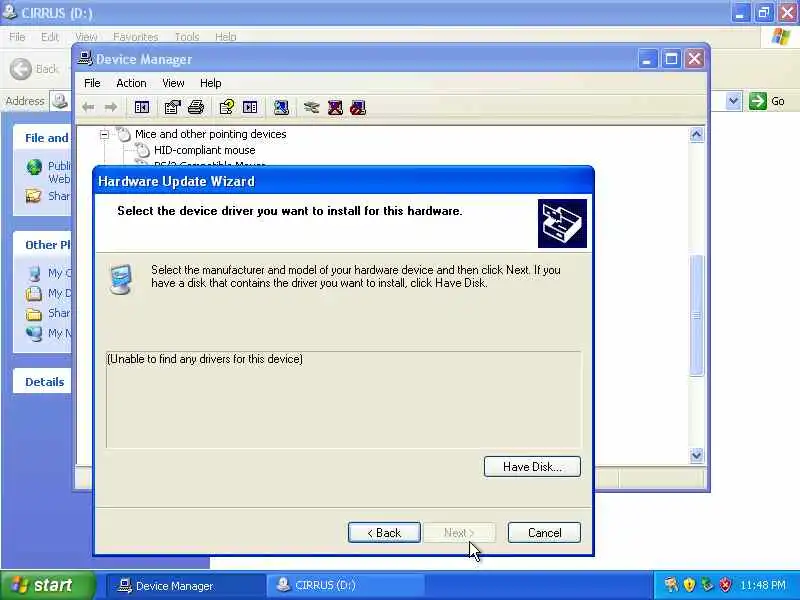Click Device Manager back arrow toolbar icon
The image size is (800, 600).
88,107
